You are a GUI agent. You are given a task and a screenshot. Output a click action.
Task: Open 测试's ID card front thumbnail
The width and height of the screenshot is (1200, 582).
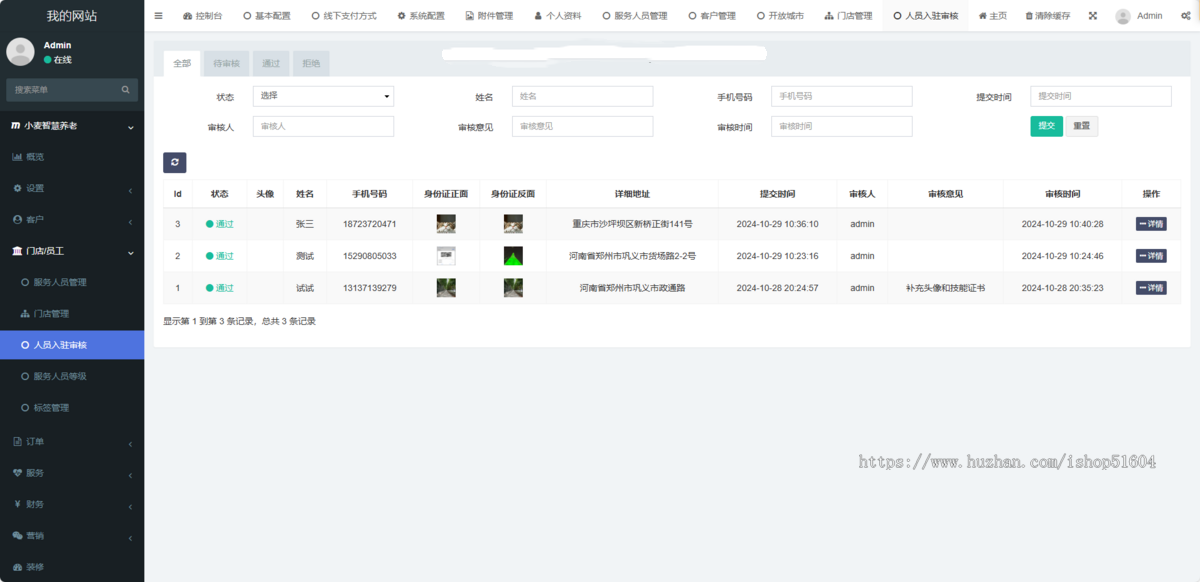pos(446,256)
